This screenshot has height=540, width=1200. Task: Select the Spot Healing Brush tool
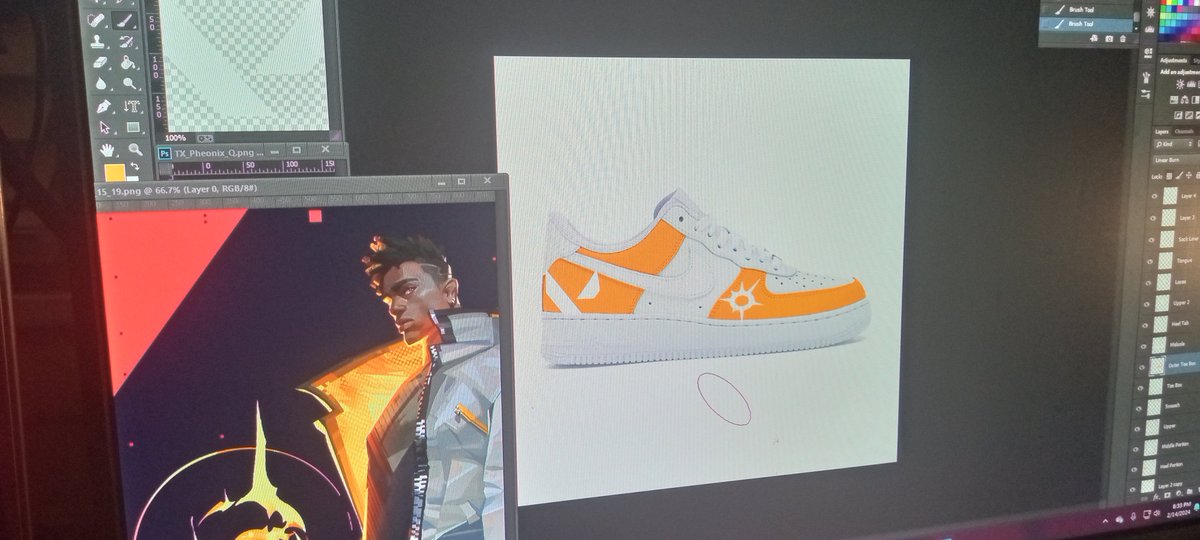coord(97,19)
